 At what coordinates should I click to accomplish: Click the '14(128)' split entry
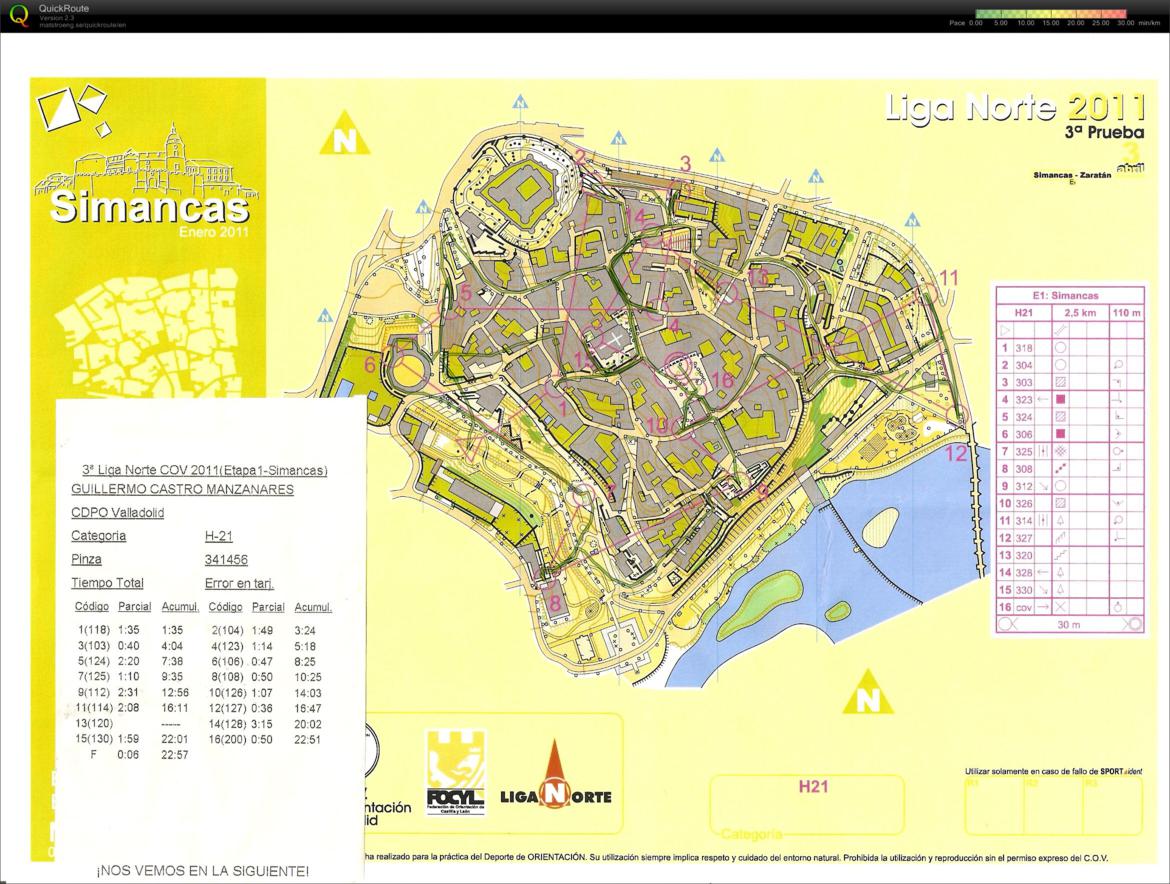pyautogui.click(x=228, y=724)
